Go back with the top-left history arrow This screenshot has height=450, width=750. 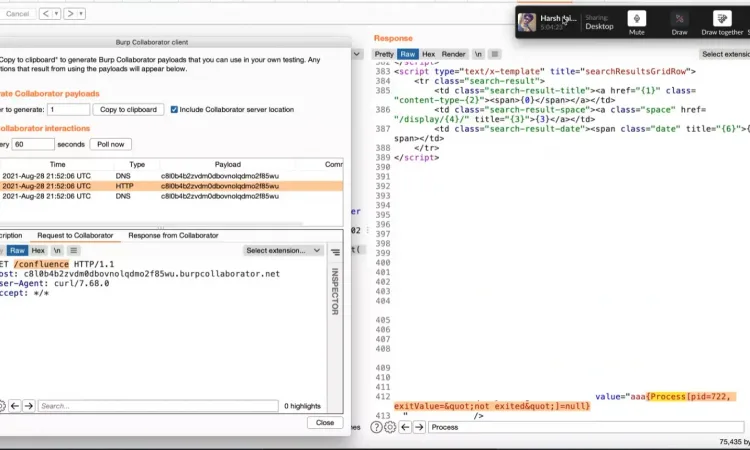pos(45,14)
